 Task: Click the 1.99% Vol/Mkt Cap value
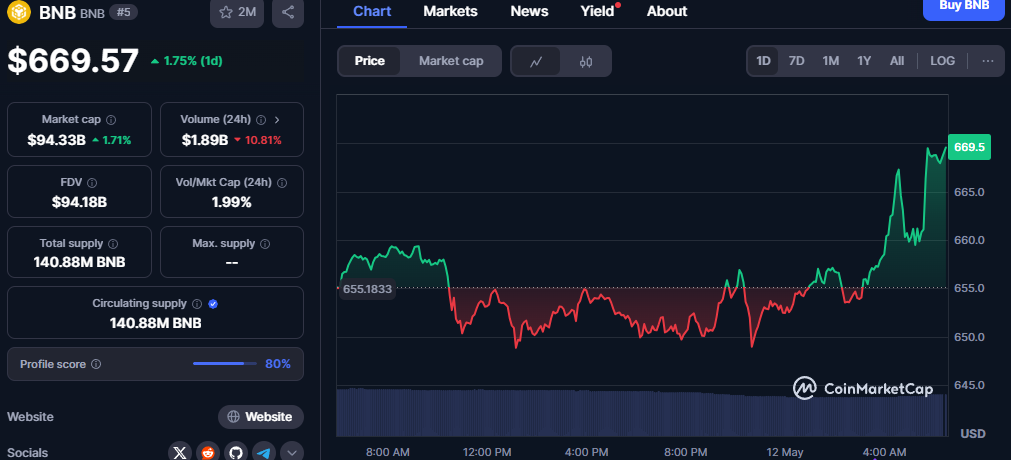click(231, 203)
